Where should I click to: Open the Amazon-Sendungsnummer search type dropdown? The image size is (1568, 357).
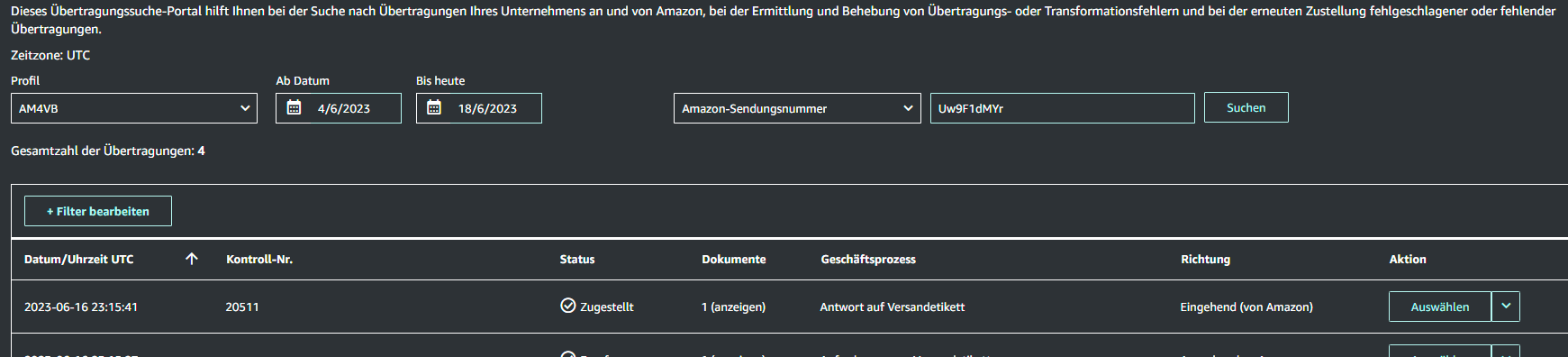[x=797, y=108]
